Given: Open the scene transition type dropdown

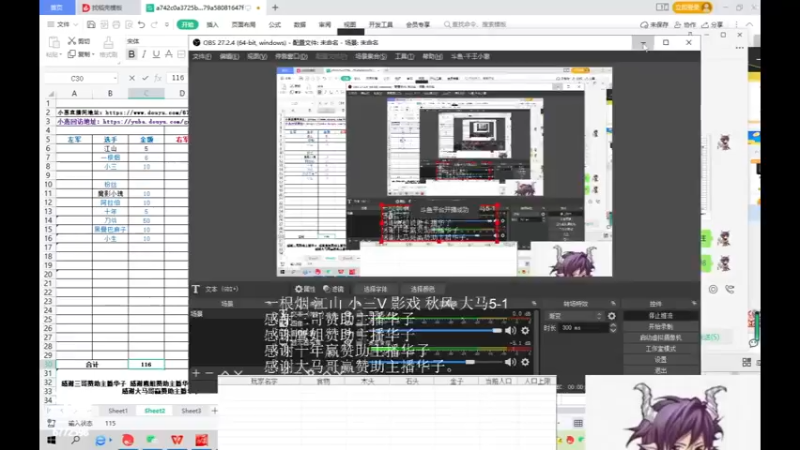Looking at the screenshot, I should [x=575, y=316].
